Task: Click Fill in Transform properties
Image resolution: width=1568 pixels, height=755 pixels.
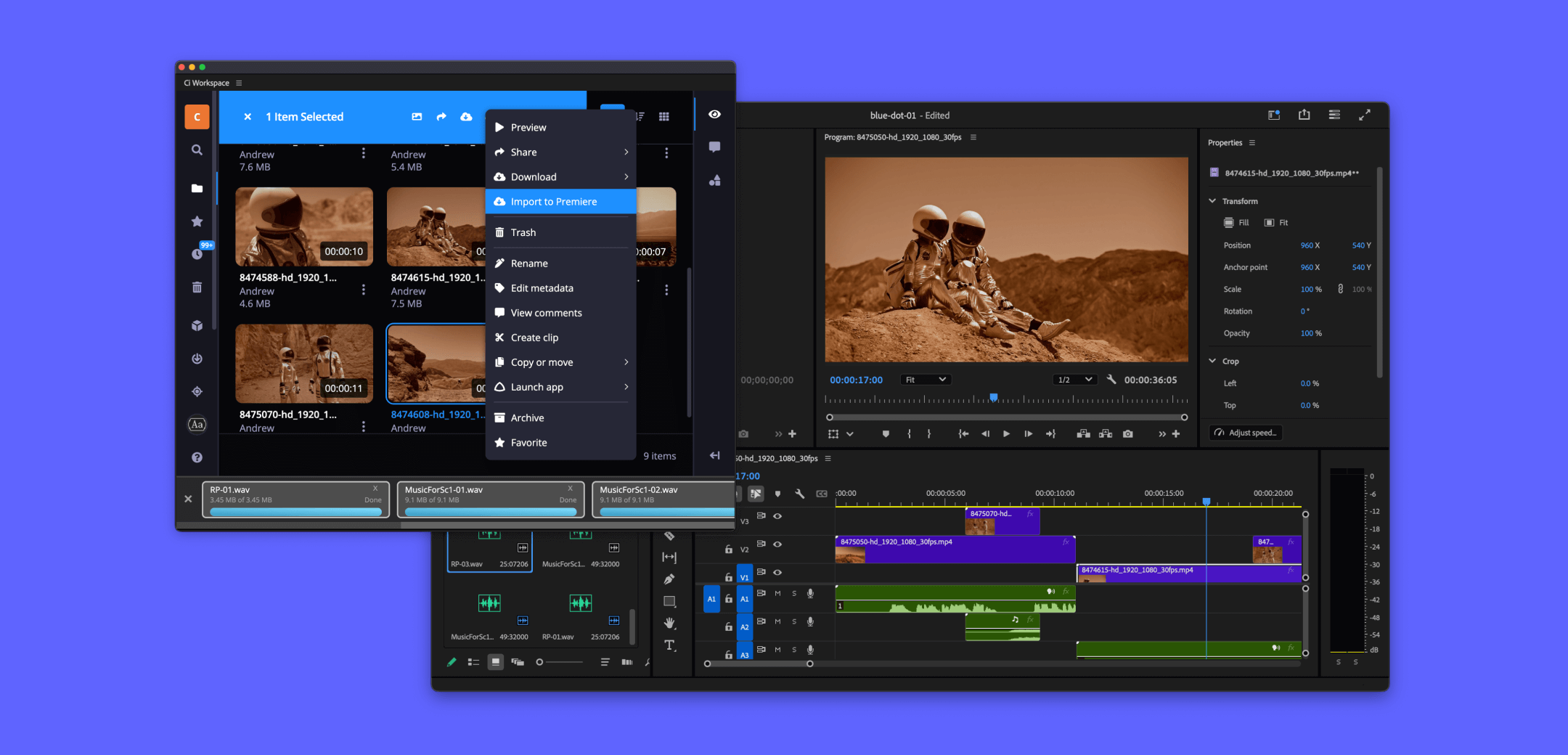Action: point(1236,223)
